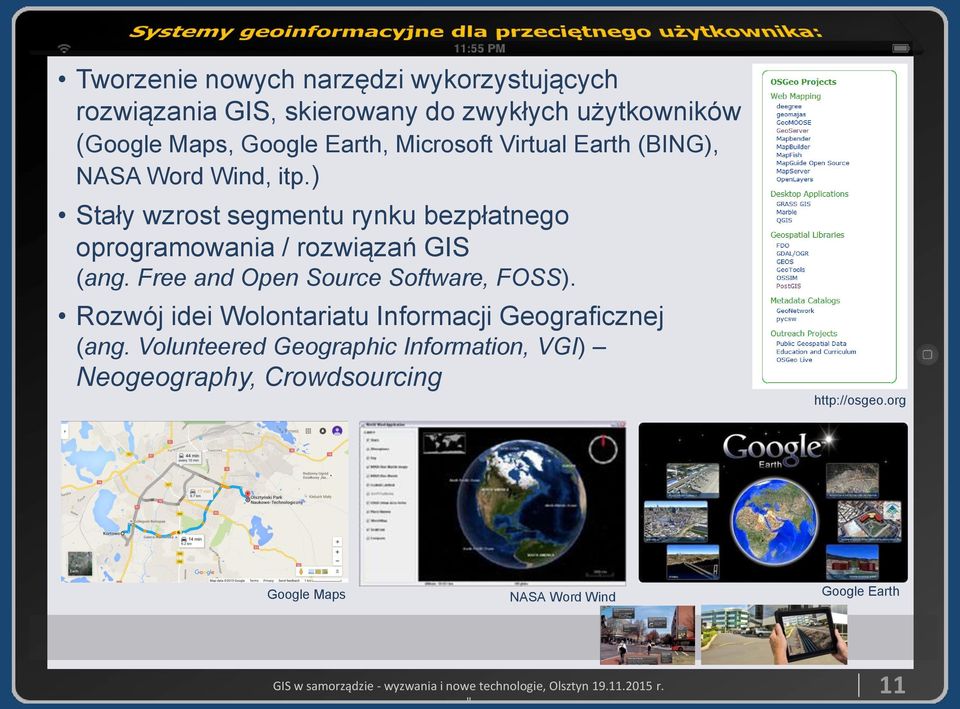Open the Desktop Applications category
Image resolution: width=960 pixels, height=709 pixels.
[x=809, y=194]
